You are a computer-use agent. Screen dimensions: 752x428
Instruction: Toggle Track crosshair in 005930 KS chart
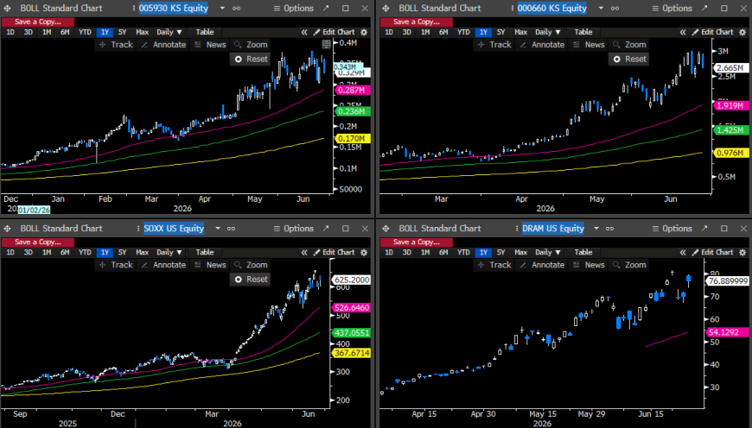116,45
